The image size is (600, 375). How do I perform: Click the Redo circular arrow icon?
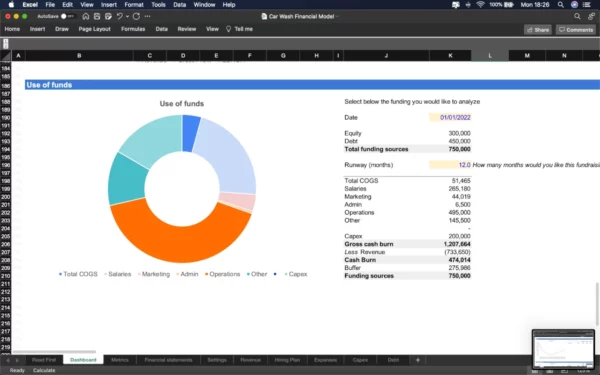136,16
